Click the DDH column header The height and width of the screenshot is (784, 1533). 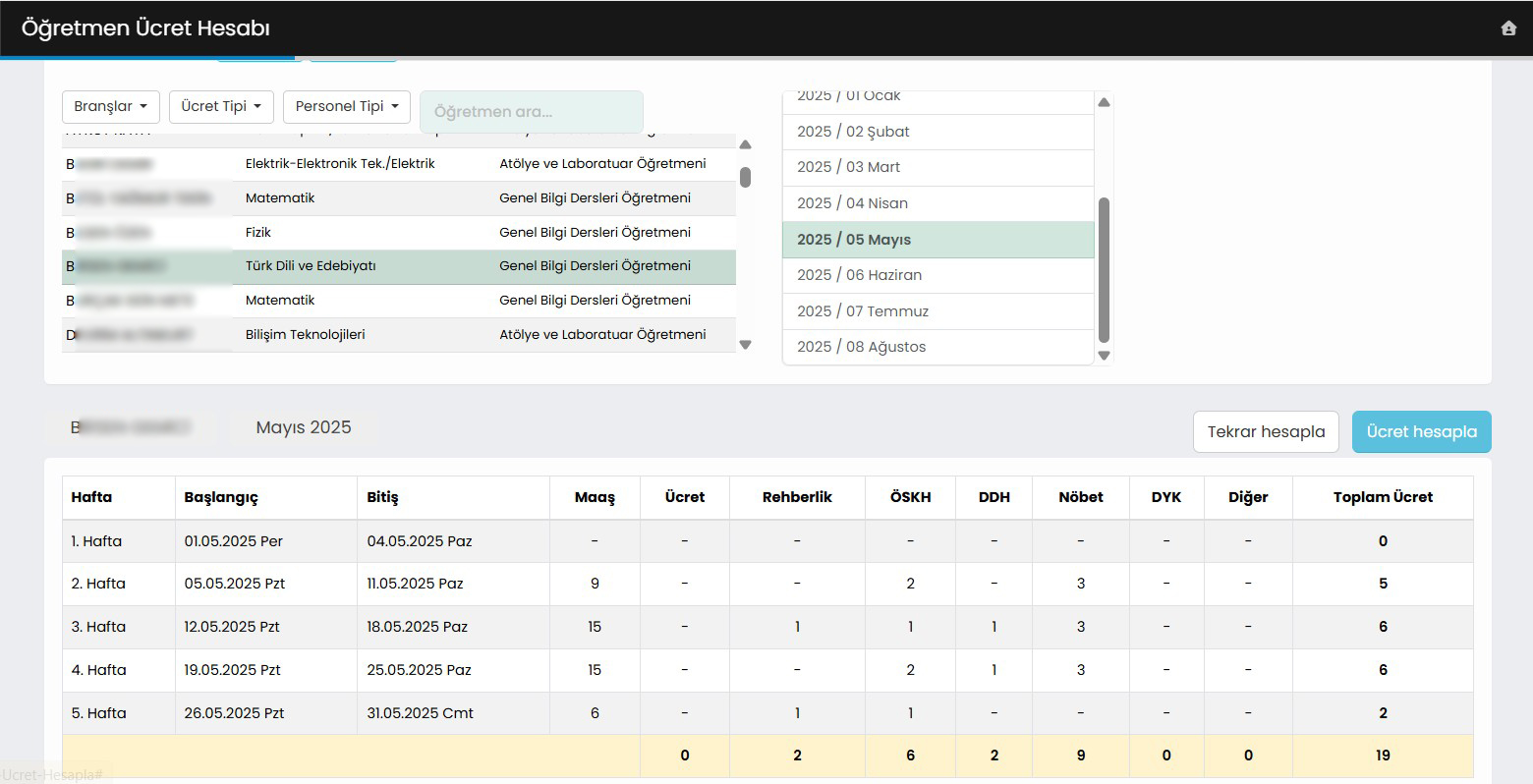(x=994, y=497)
